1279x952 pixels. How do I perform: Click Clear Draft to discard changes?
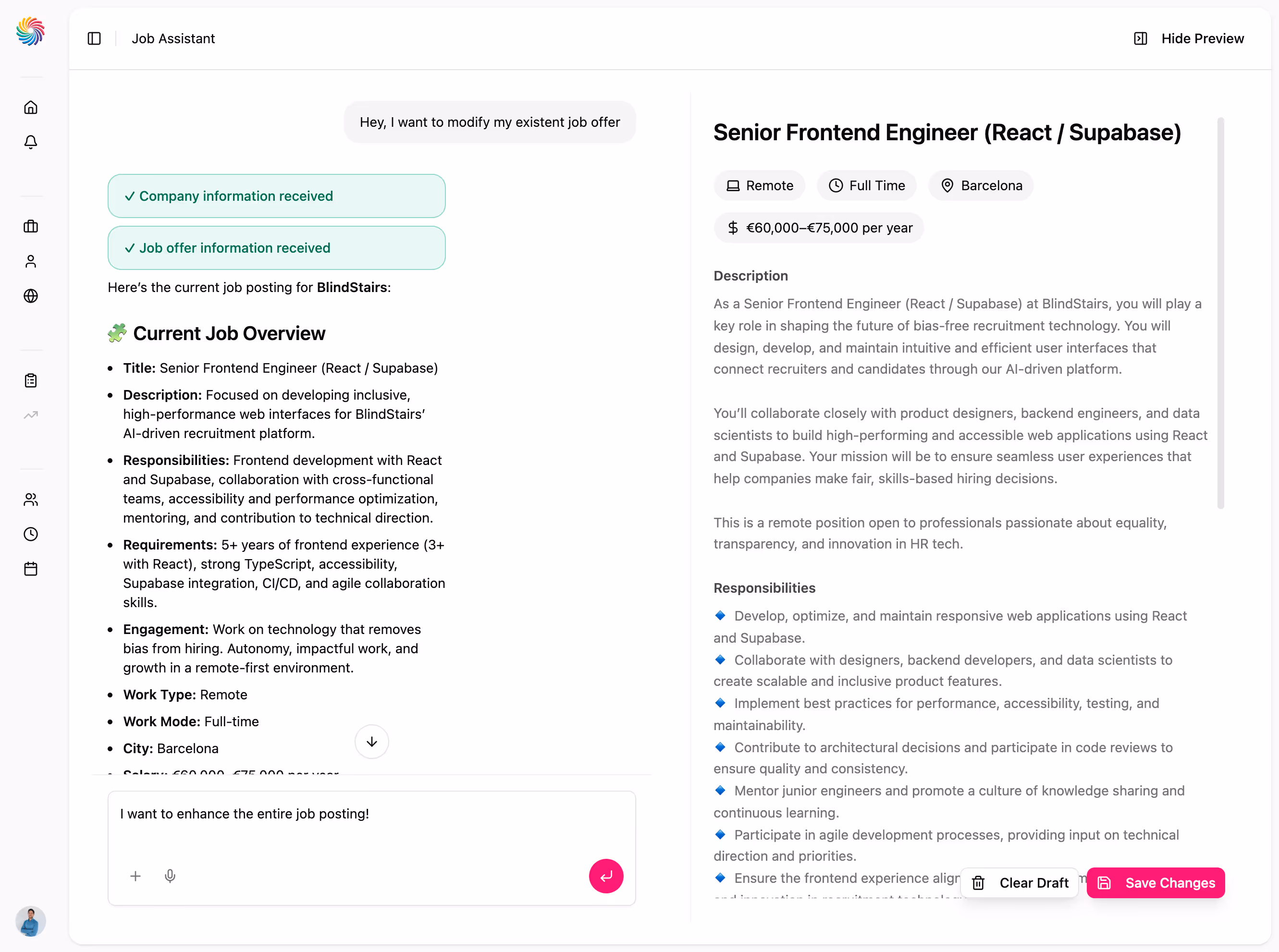click(1020, 883)
